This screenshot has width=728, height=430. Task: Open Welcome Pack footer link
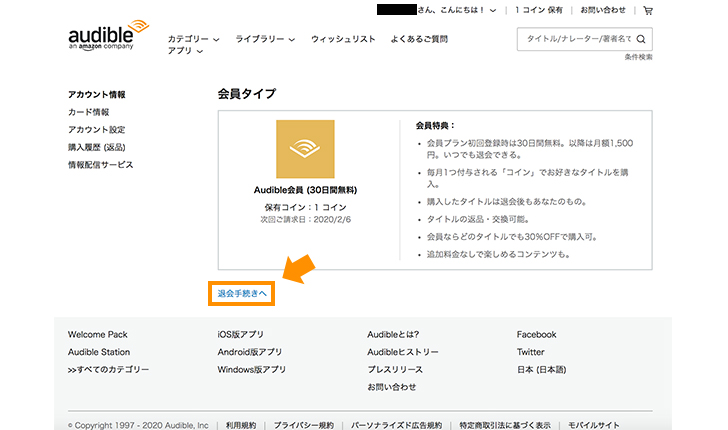click(98, 334)
